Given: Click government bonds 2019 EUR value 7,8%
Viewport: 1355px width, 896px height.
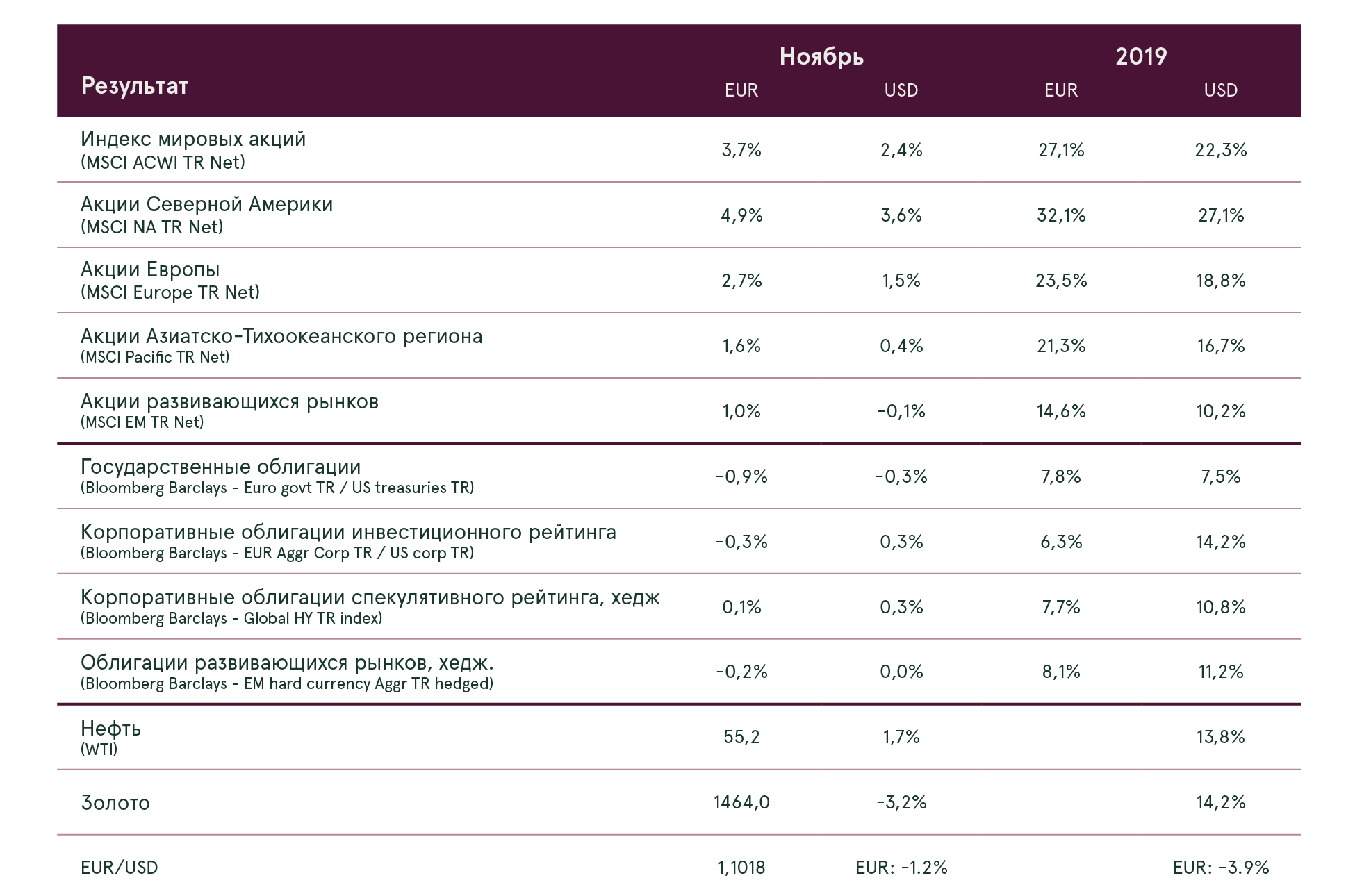Looking at the screenshot, I should coord(1061,477).
